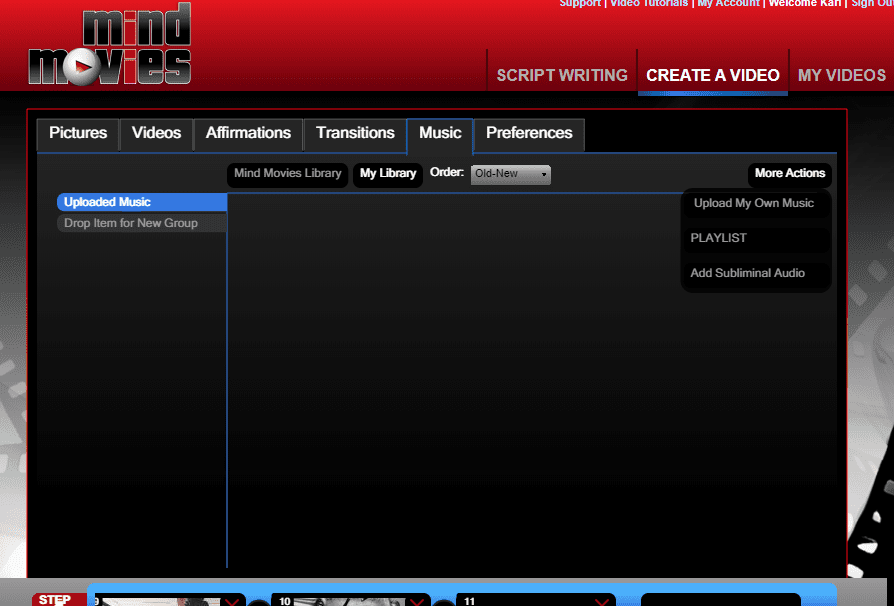Open the More Actions menu
This screenshot has width=894, height=606.
[790, 173]
